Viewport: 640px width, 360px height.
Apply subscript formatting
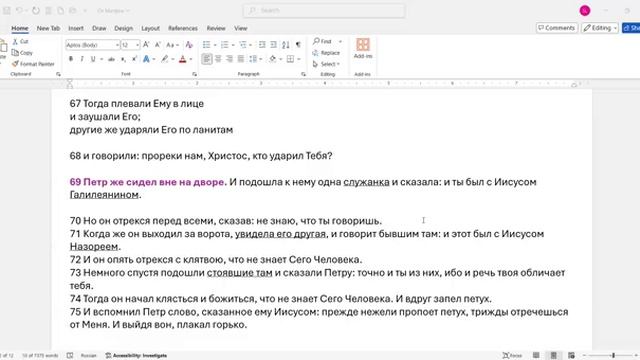pyautogui.click(x=122, y=60)
